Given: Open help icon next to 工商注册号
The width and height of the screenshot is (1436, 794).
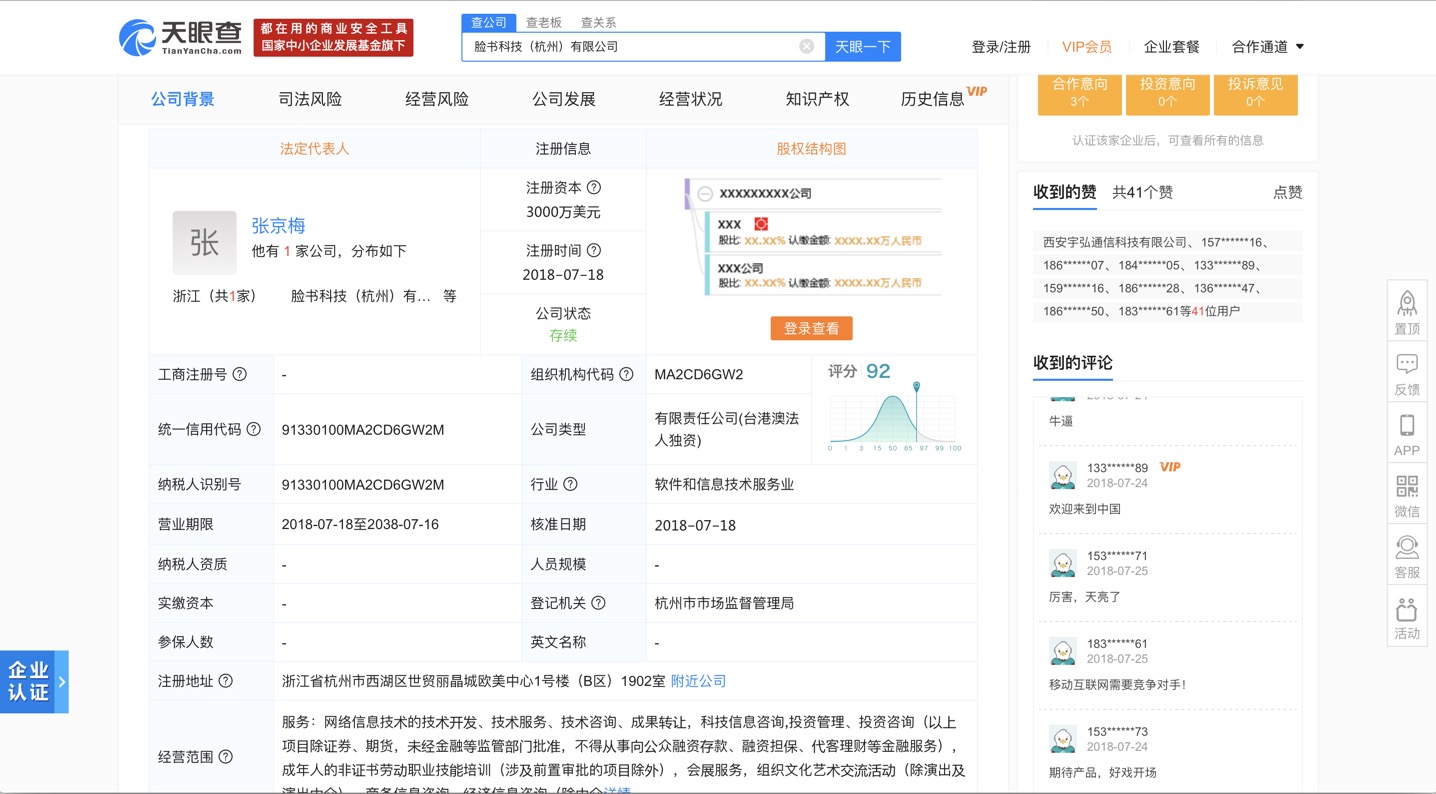Looking at the screenshot, I should tap(240, 374).
